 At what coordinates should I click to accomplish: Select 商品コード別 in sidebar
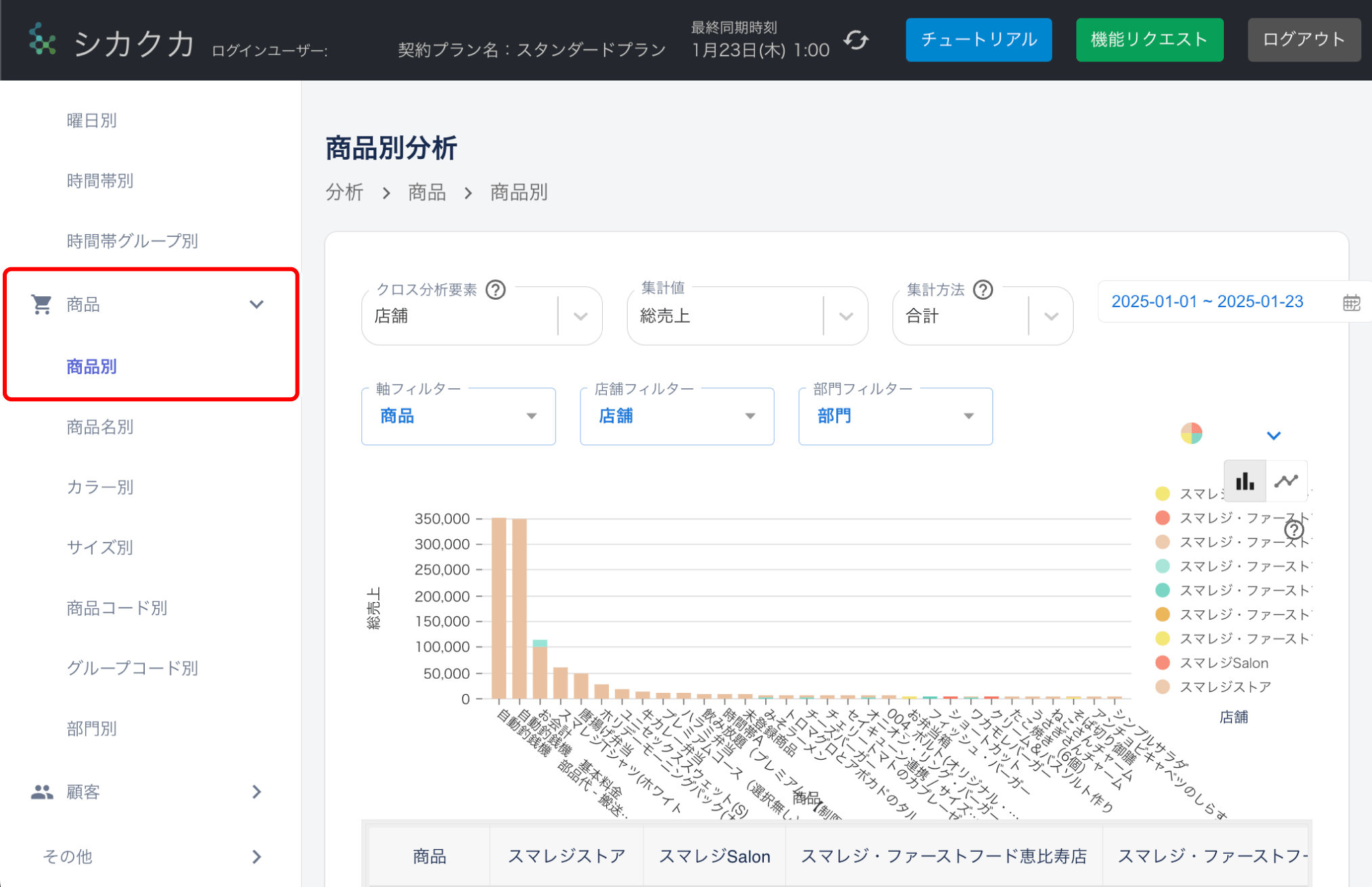[117, 608]
